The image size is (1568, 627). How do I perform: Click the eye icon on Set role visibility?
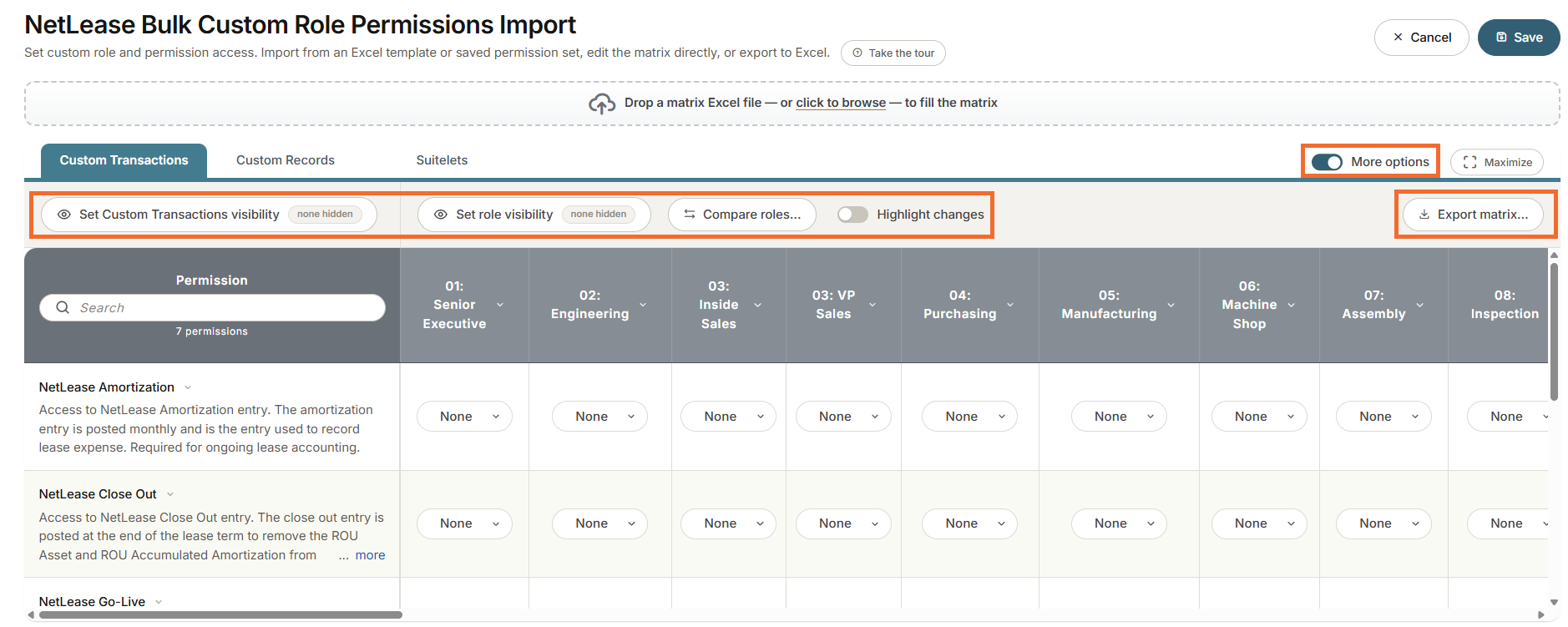point(441,215)
